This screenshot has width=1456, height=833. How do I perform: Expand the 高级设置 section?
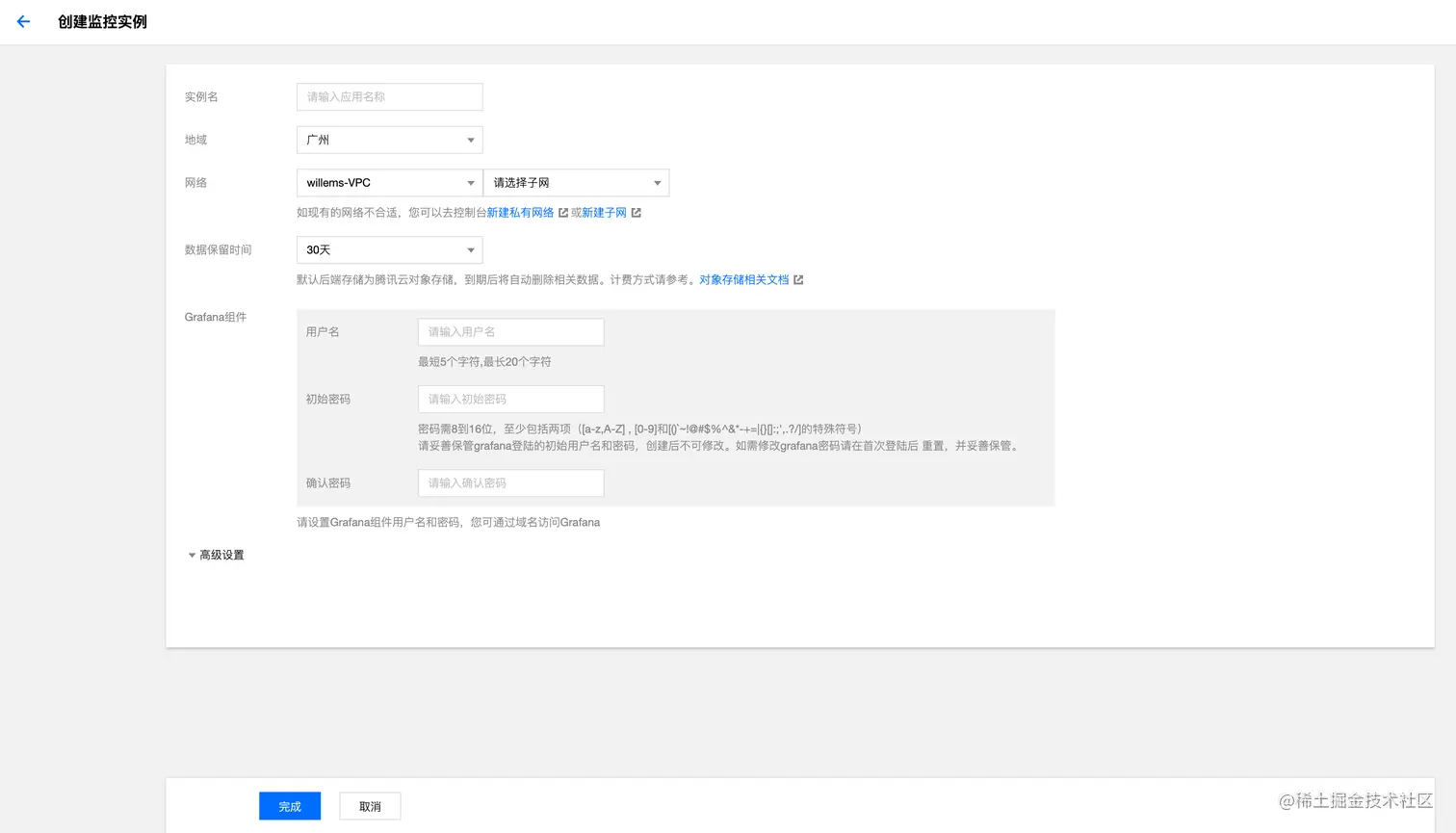tap(216, 555)
